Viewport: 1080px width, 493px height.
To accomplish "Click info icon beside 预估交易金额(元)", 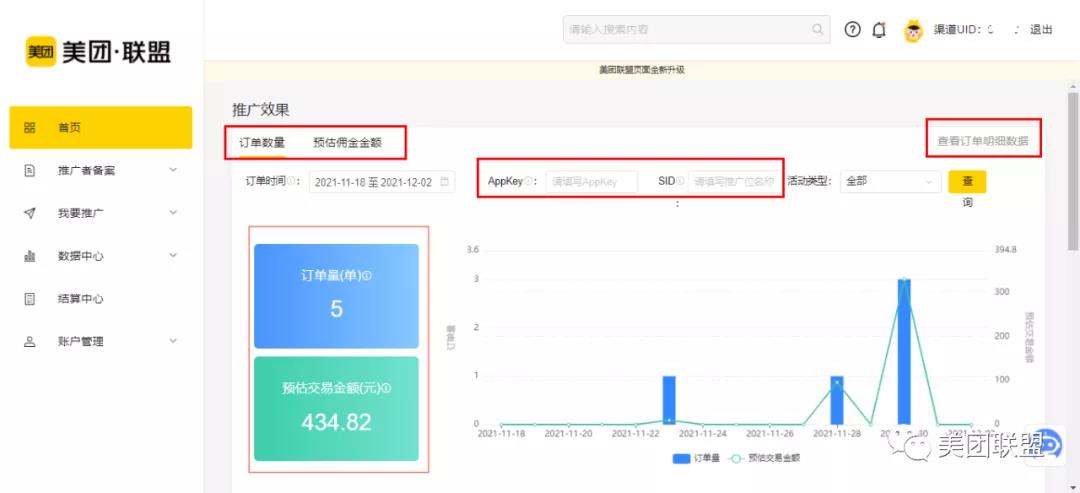I will click(386, 388).
